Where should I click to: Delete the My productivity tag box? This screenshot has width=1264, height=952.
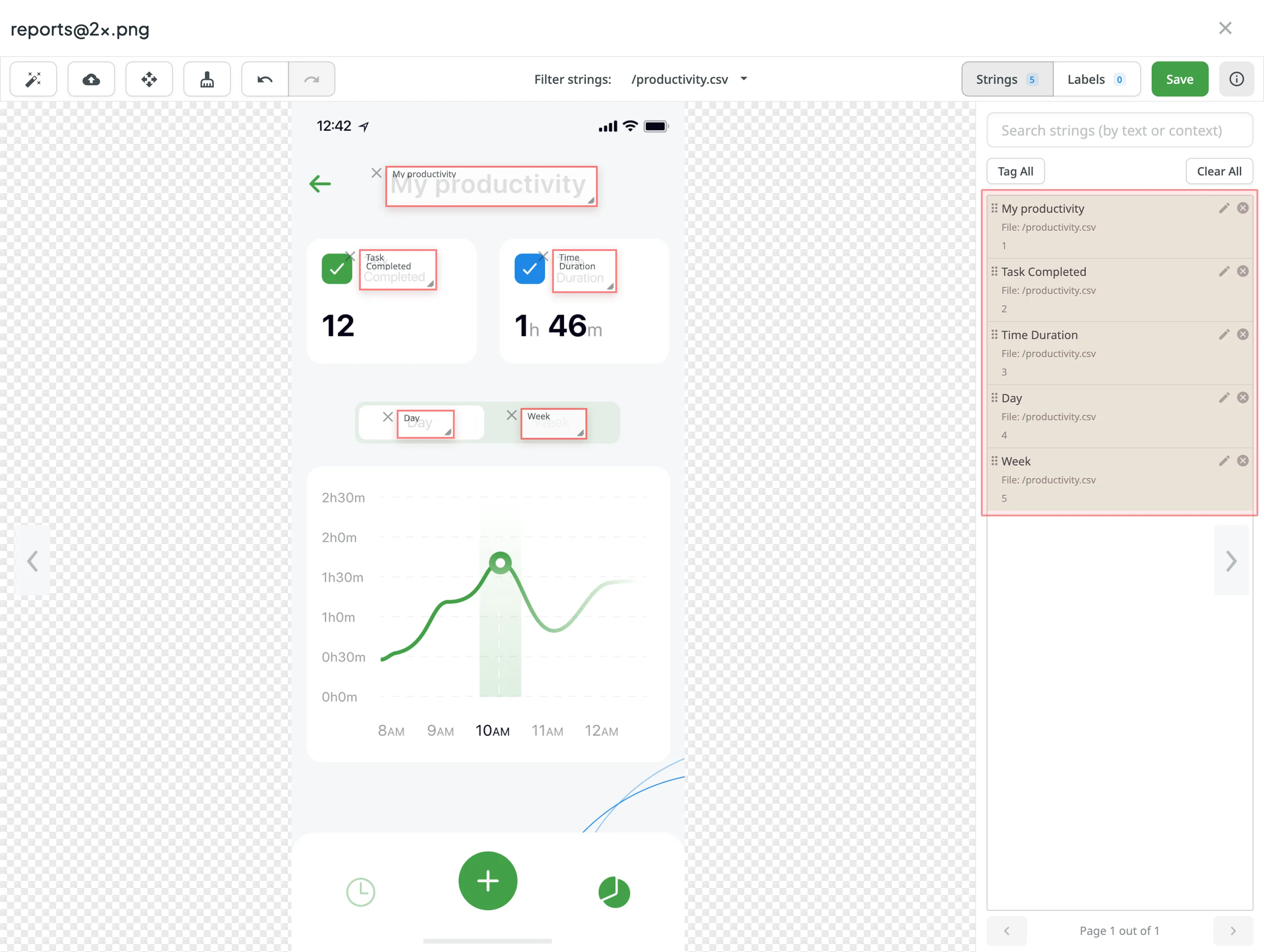376,172
